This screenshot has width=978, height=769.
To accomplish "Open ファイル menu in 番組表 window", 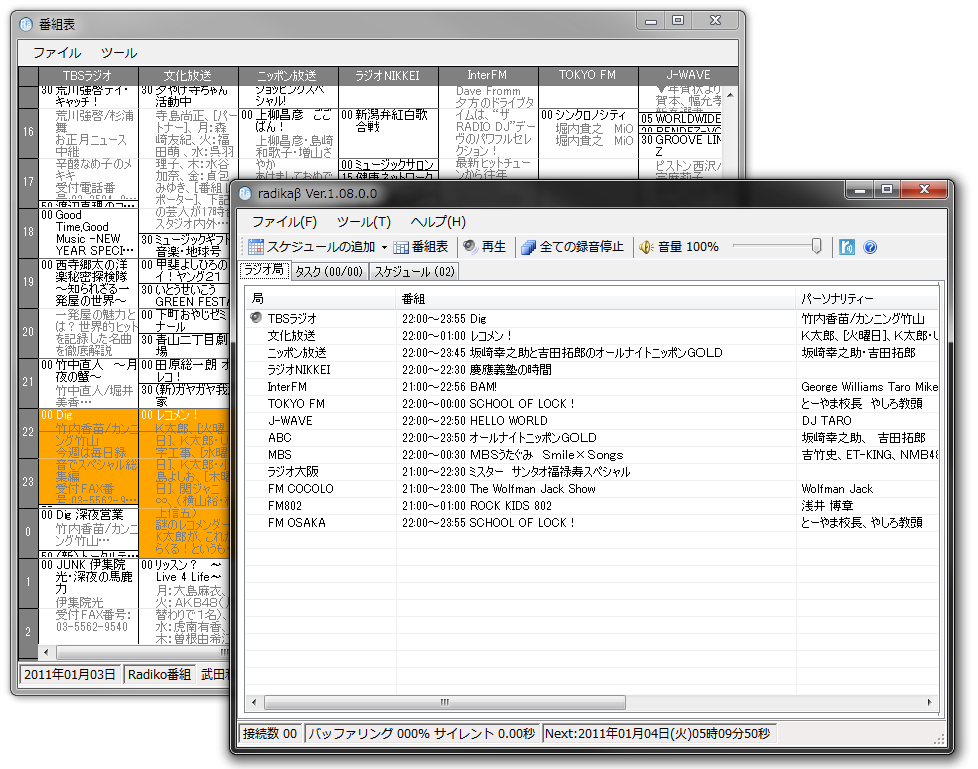I will [57, 53].
